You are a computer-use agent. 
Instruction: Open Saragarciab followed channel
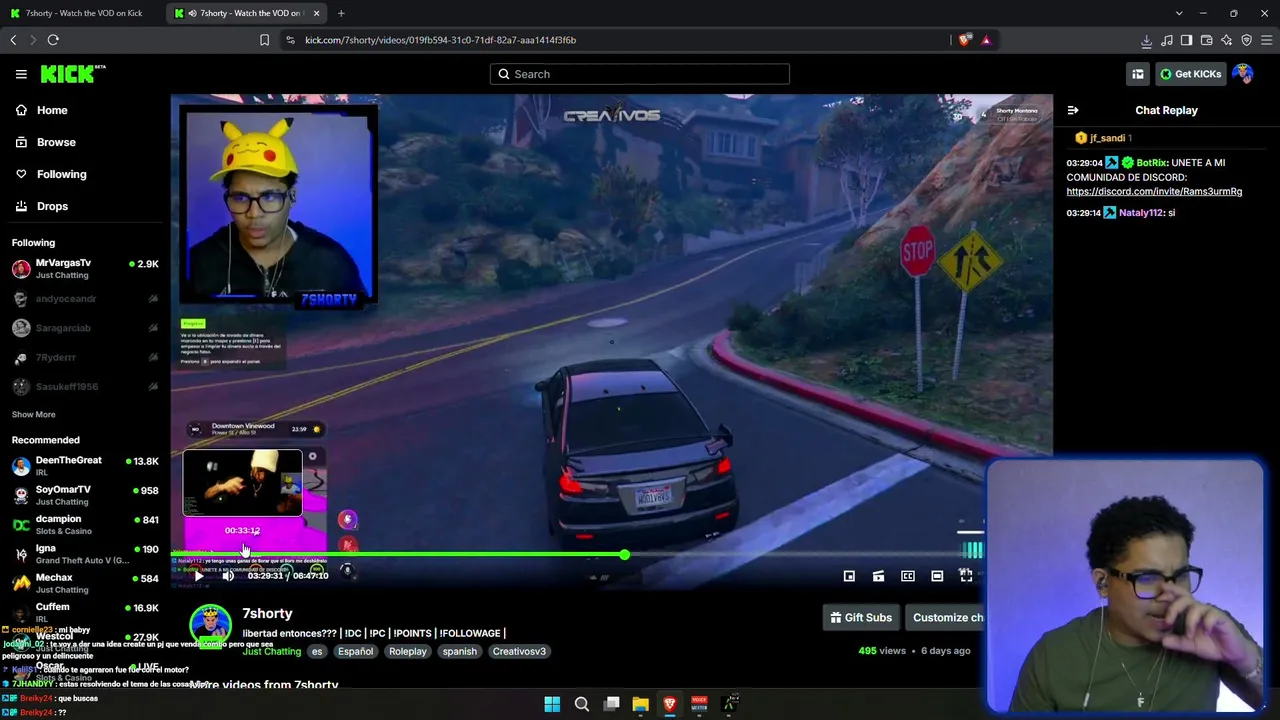coord(85,328)
